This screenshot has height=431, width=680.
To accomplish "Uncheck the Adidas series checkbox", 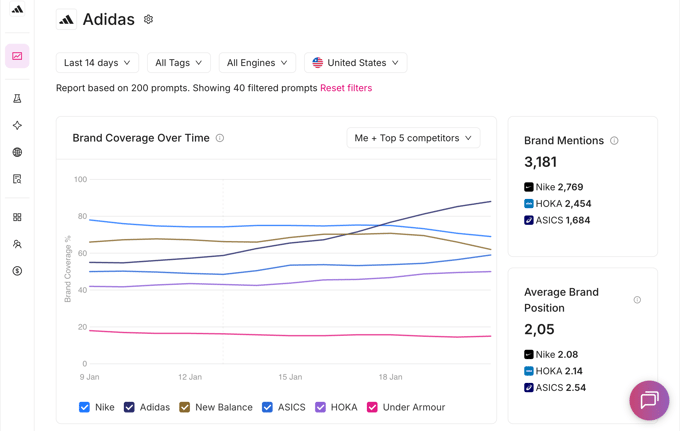I will [129, 407].
